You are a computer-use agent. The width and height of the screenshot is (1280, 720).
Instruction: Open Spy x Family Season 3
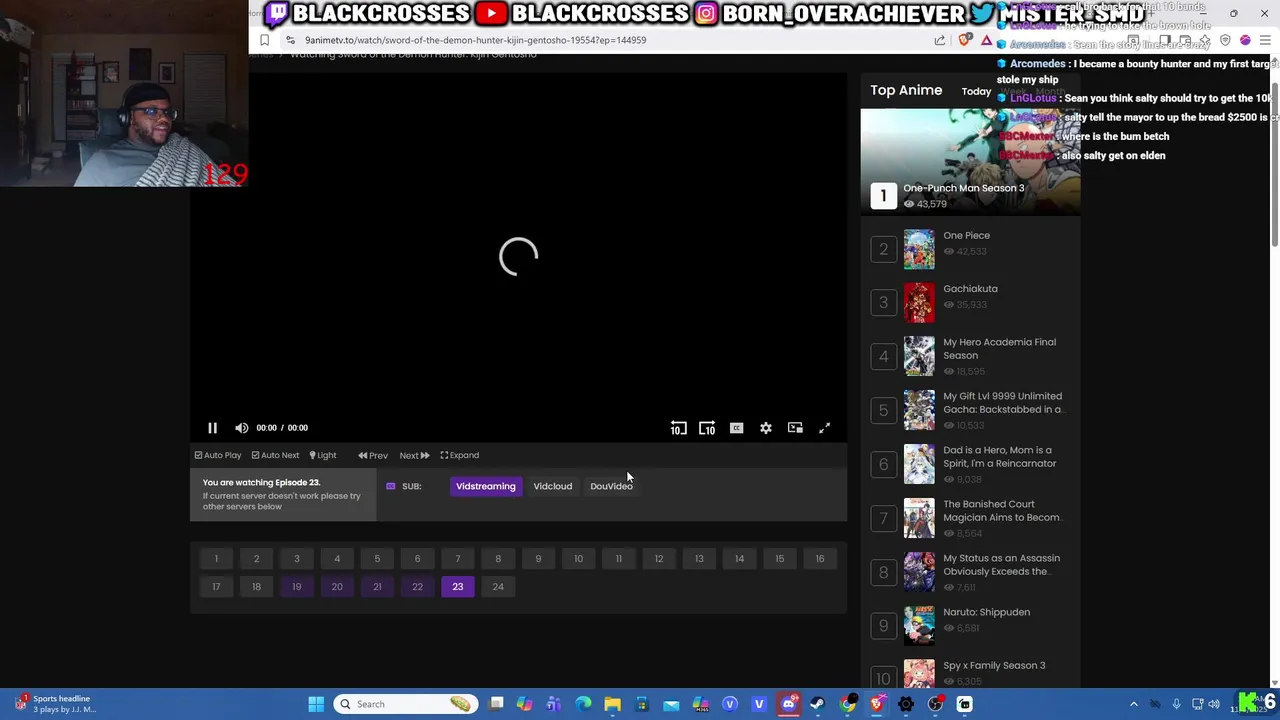(994, 666)
